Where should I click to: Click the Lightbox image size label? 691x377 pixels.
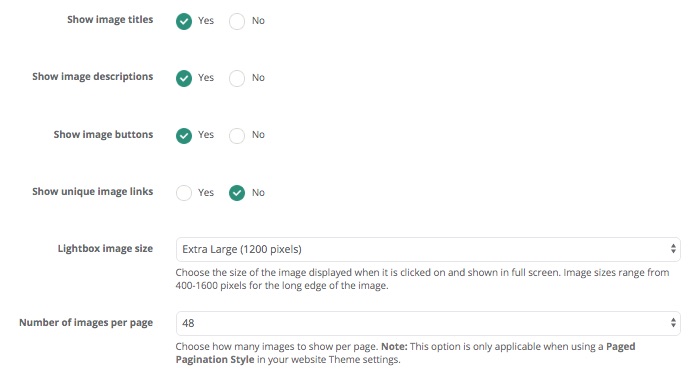coord(105,249)
